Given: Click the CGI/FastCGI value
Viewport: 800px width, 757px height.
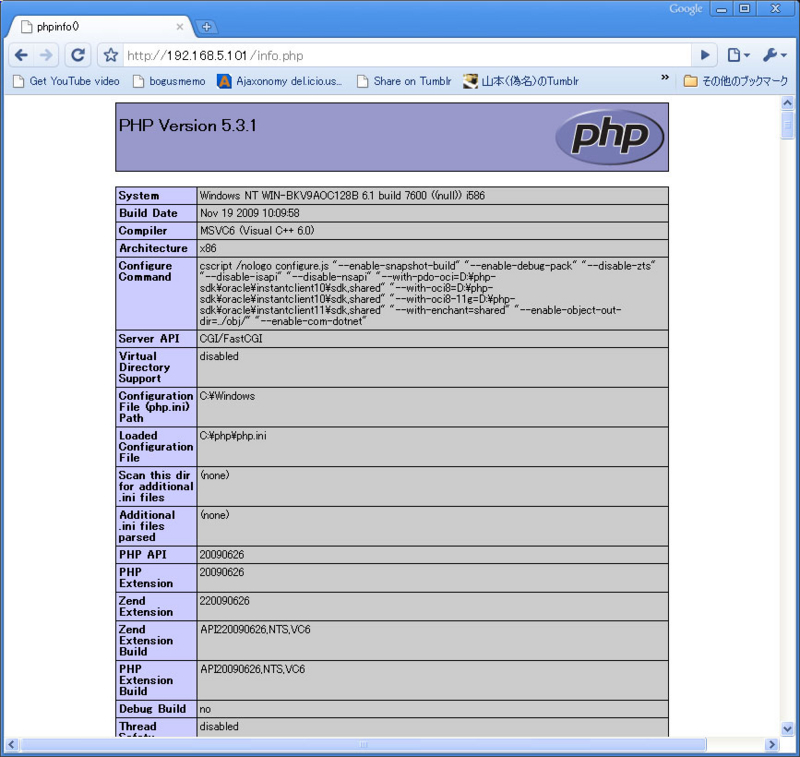Looking at the screenshot, I should point(231,339).
